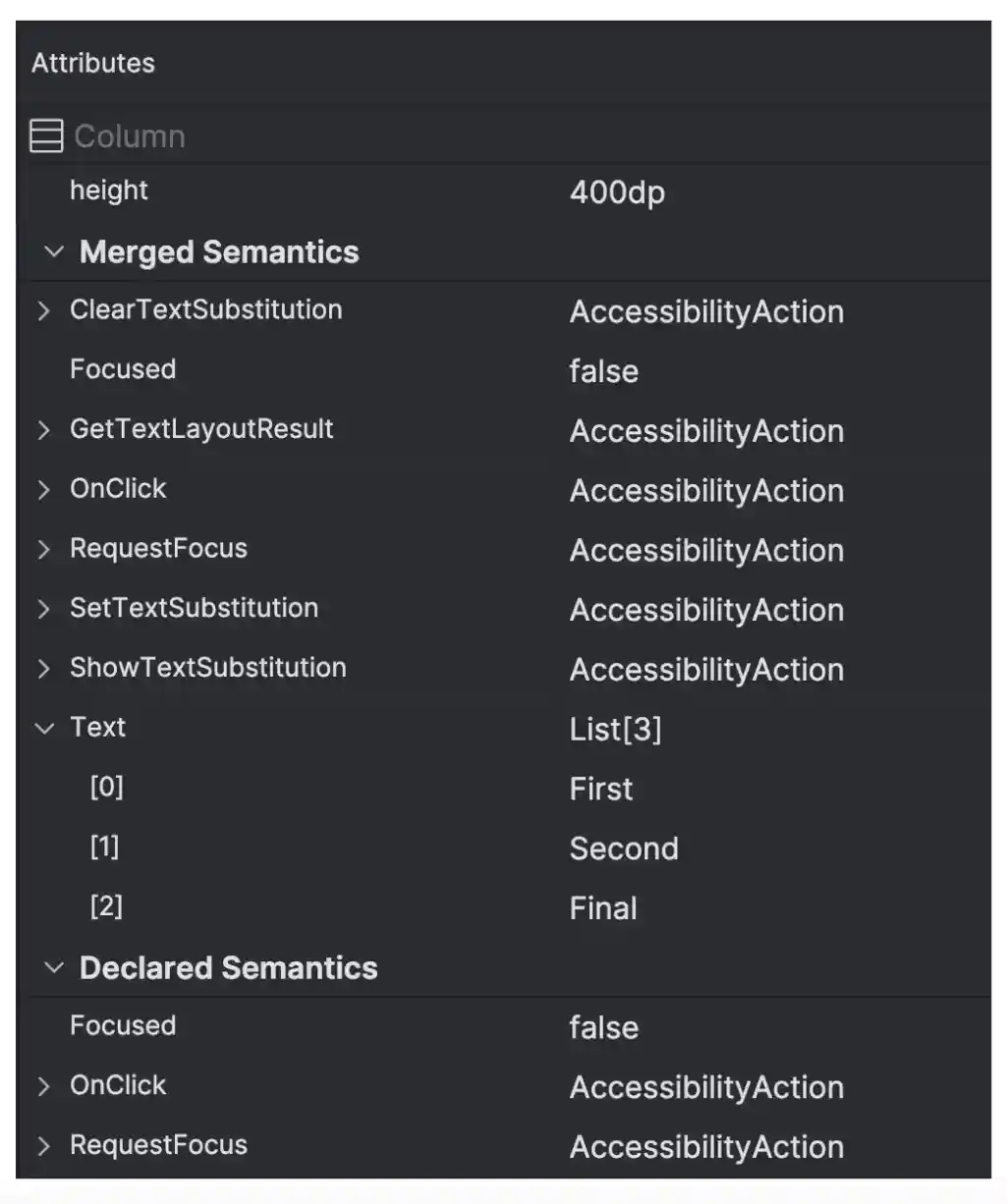Collapse the Text list

click(x=44, y=728)
